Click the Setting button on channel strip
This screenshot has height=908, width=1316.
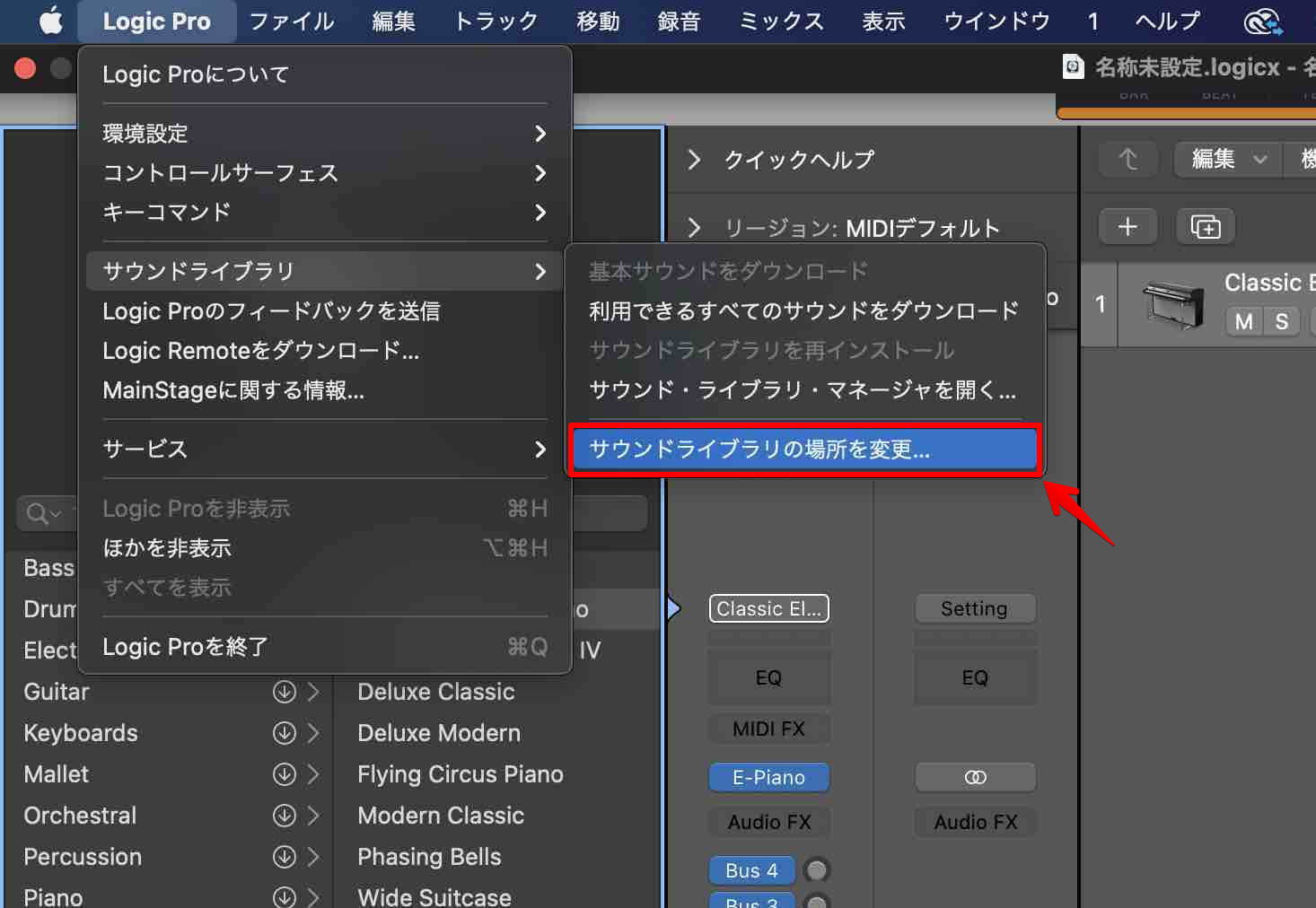pos(975,608)
